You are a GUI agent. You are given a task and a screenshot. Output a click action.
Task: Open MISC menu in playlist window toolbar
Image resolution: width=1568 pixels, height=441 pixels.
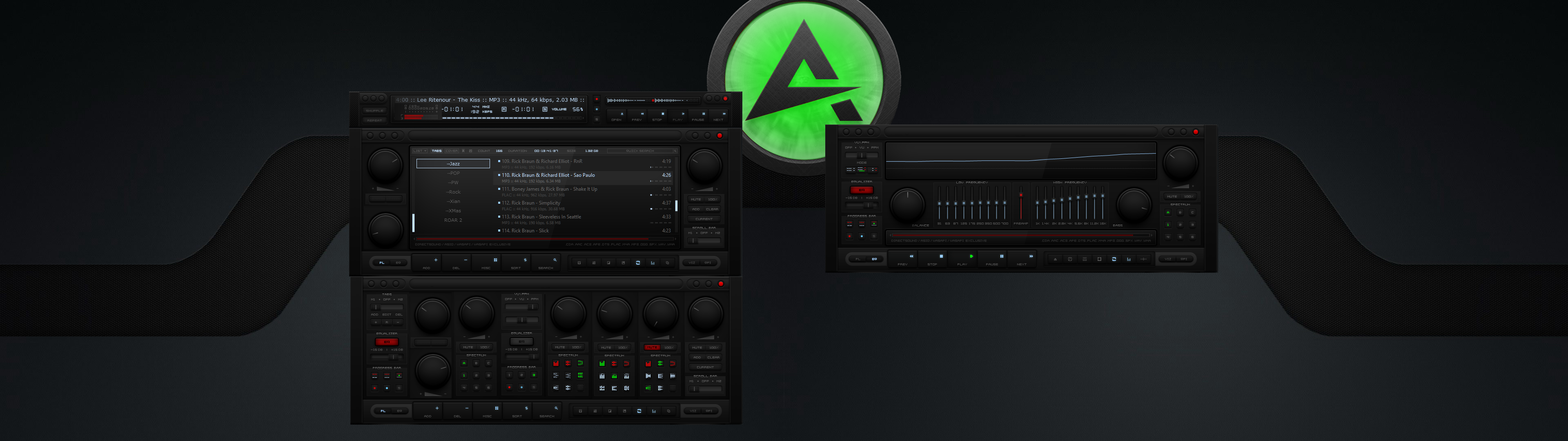(x=486, y=263)
